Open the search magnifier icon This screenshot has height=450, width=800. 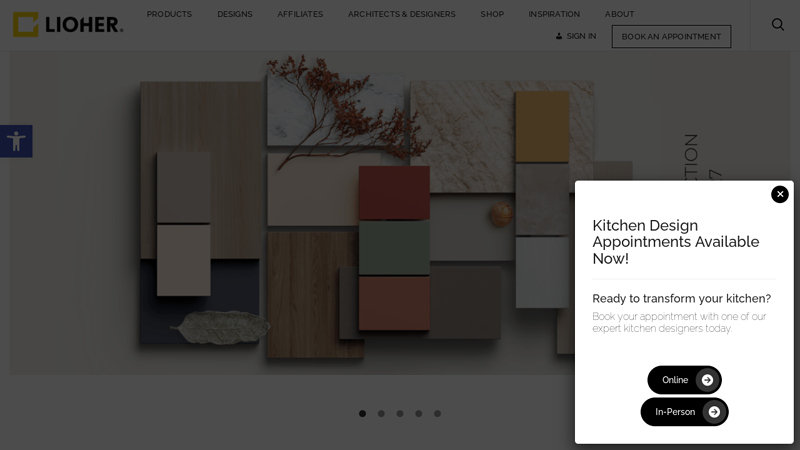pyautogui.click(x=778, y=25)
